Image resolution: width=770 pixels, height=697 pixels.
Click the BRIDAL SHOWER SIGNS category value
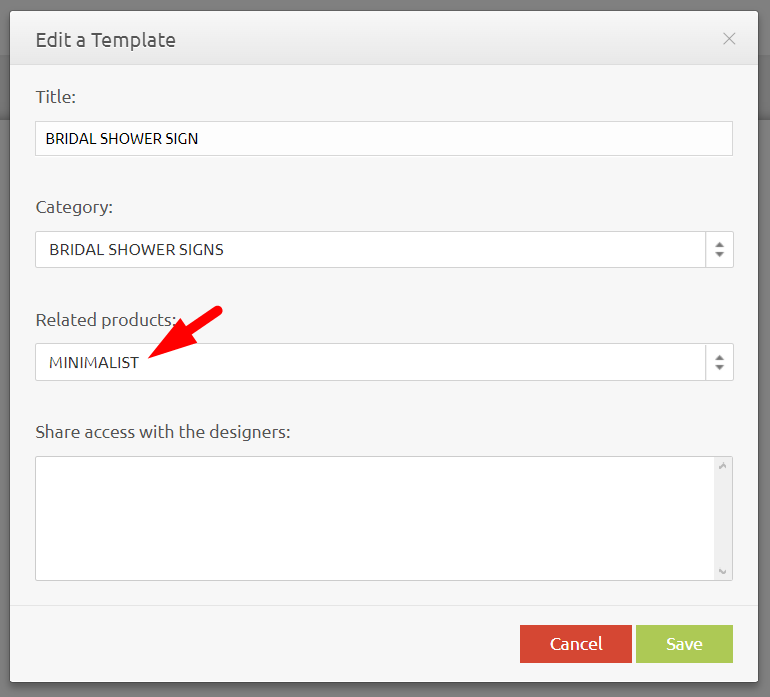pyautogui.click(x=136, y=250)
